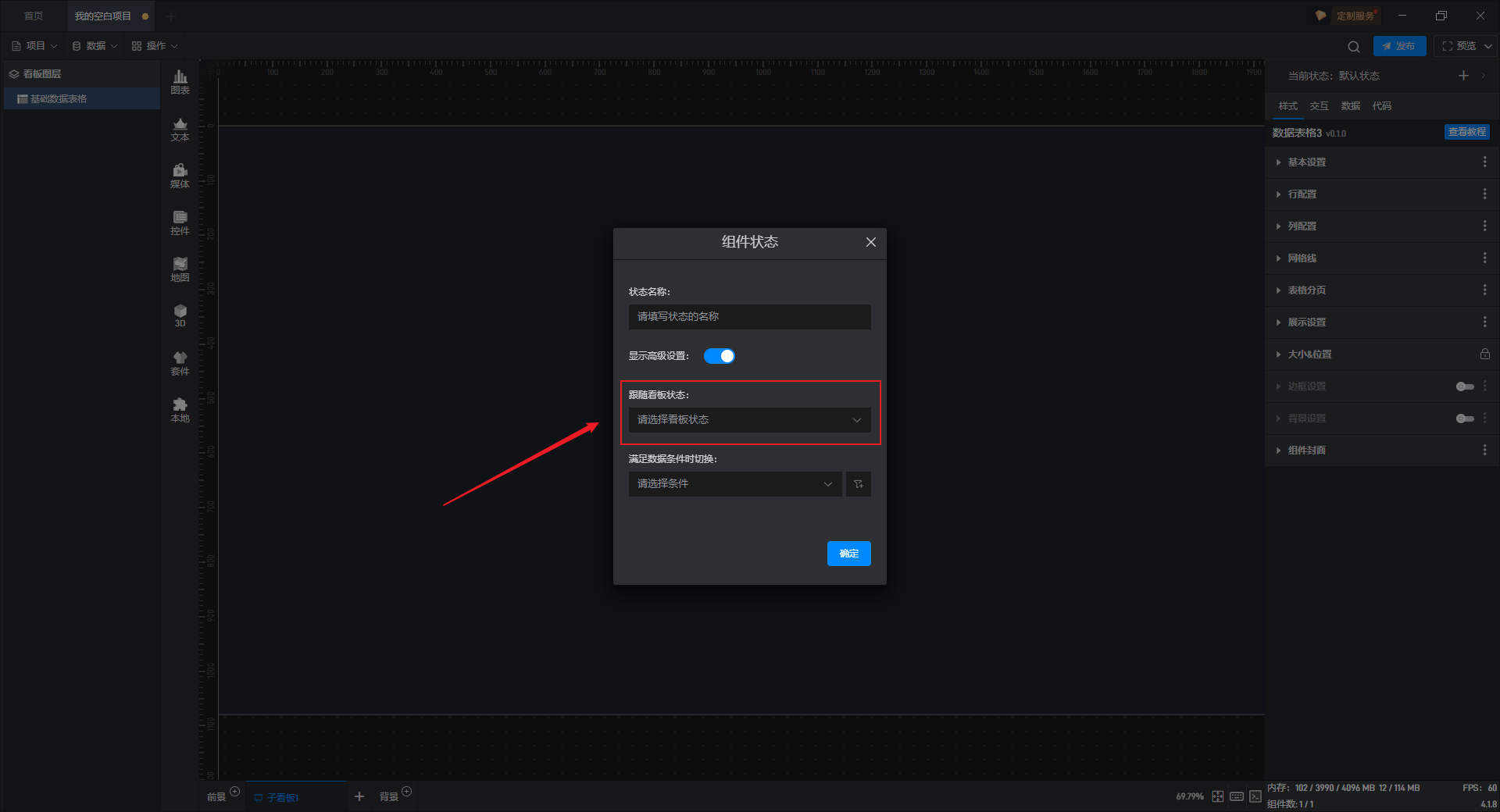Toggle the 边框设置 switch
The height and width of the screenshot is (812, 1500).
tap(1465, 386)
